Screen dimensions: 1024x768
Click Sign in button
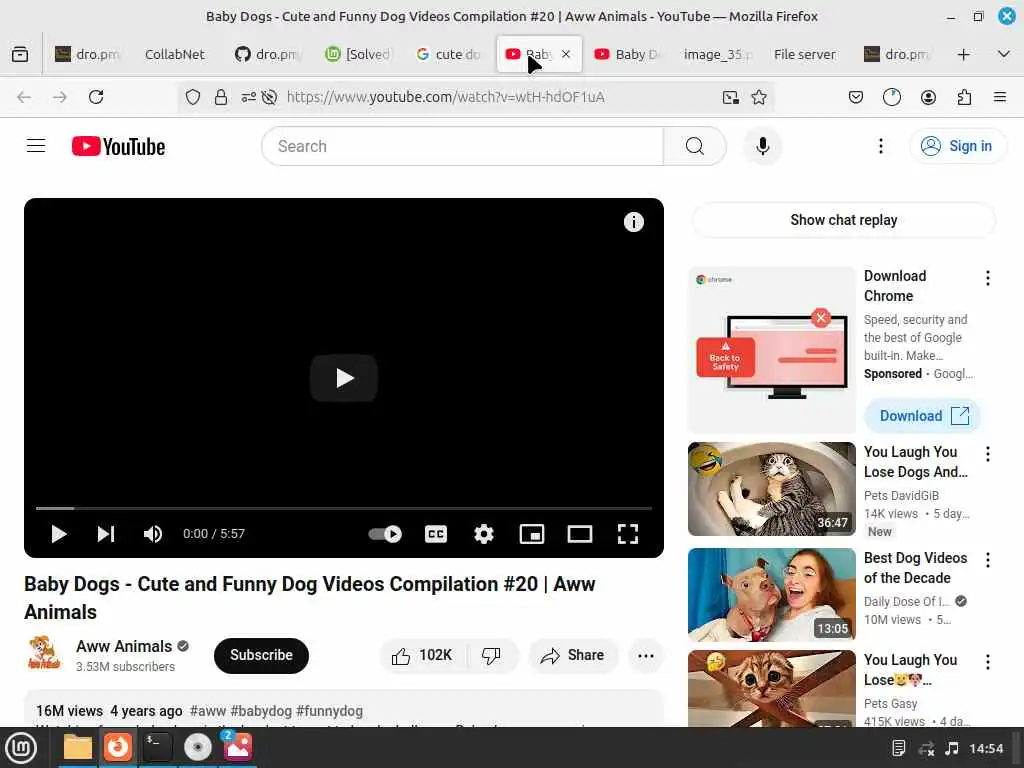pyautogui.click(x=957, y=146)
